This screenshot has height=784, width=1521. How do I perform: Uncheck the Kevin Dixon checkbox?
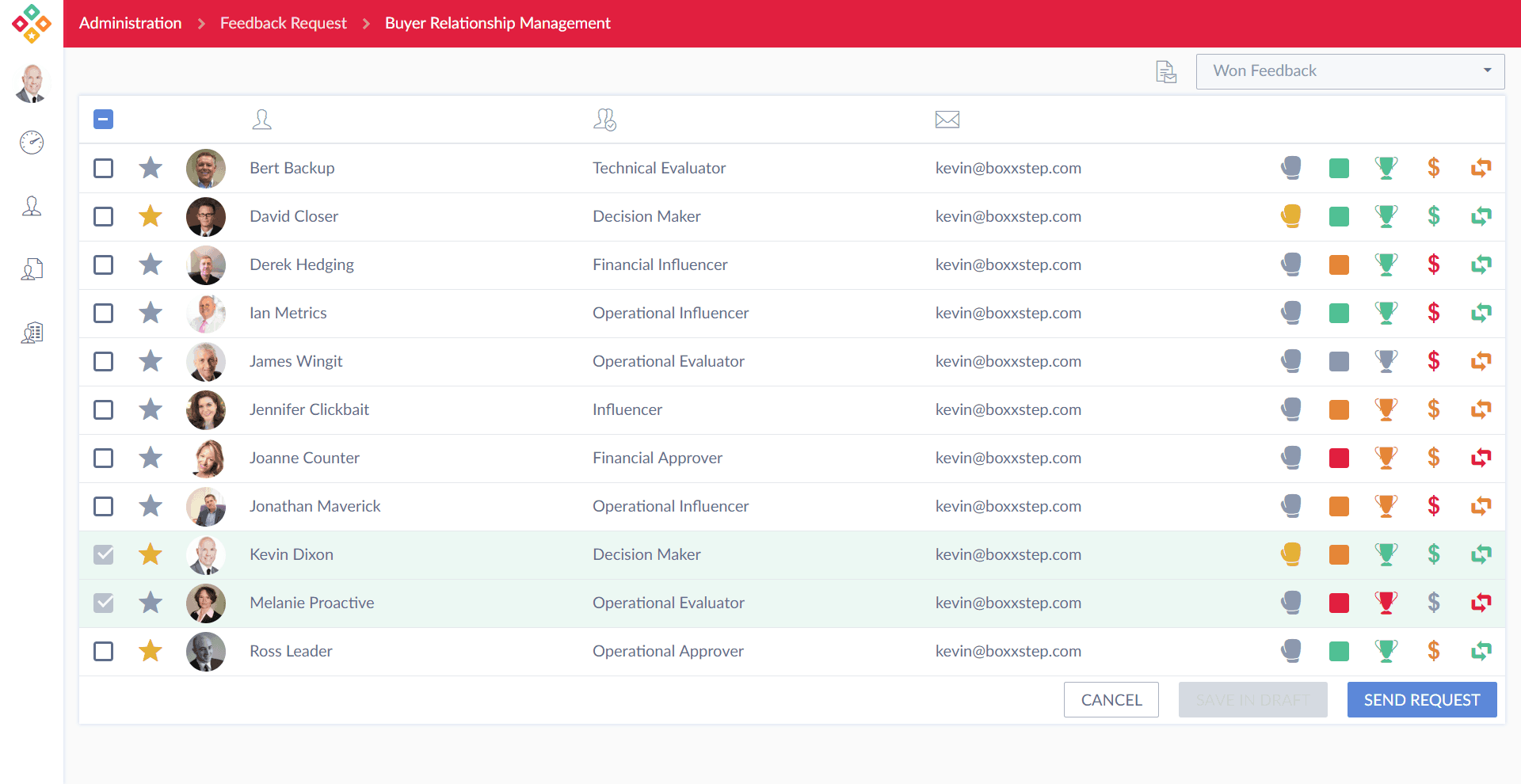[104, 554]
